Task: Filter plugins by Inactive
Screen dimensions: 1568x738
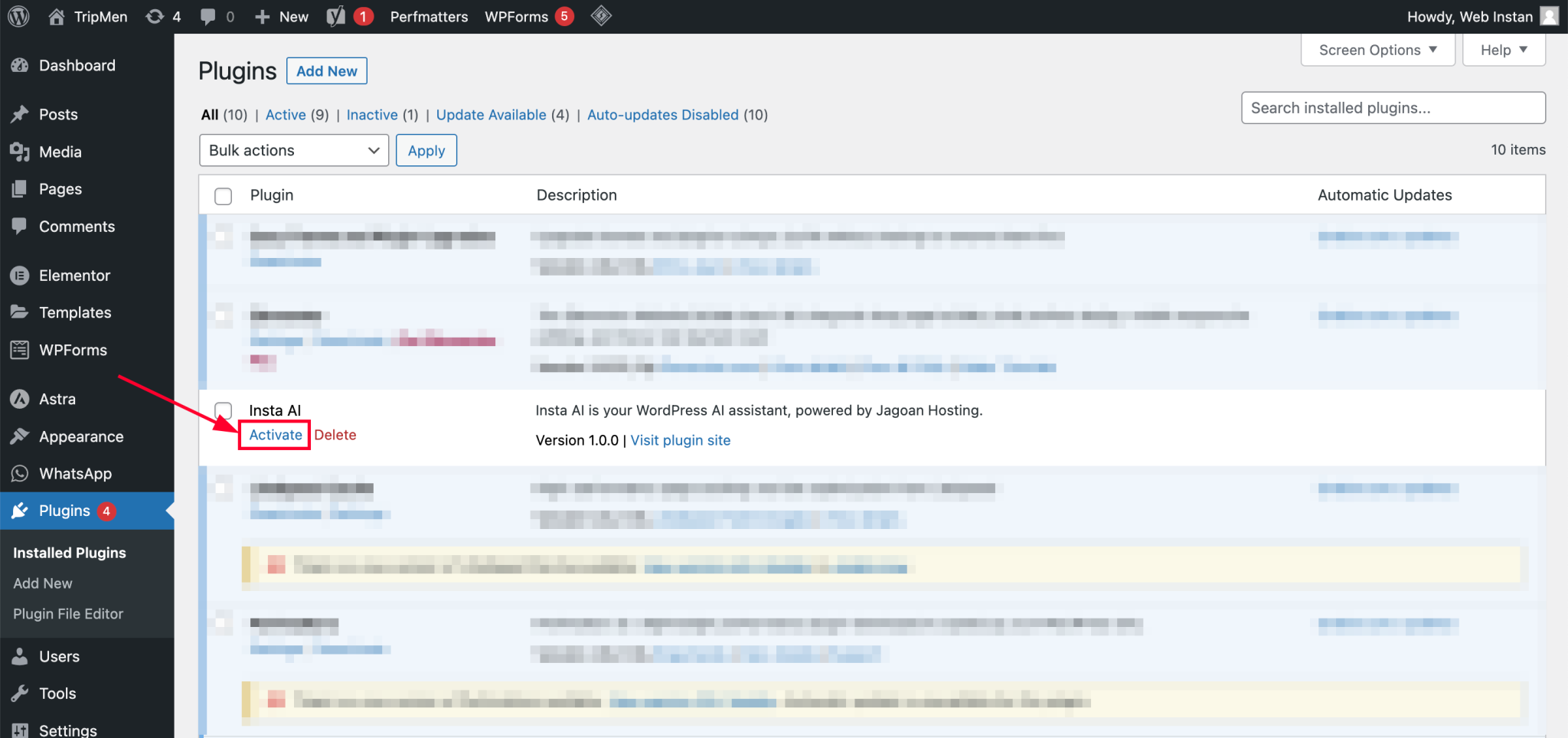Action: tap(371, 115)
